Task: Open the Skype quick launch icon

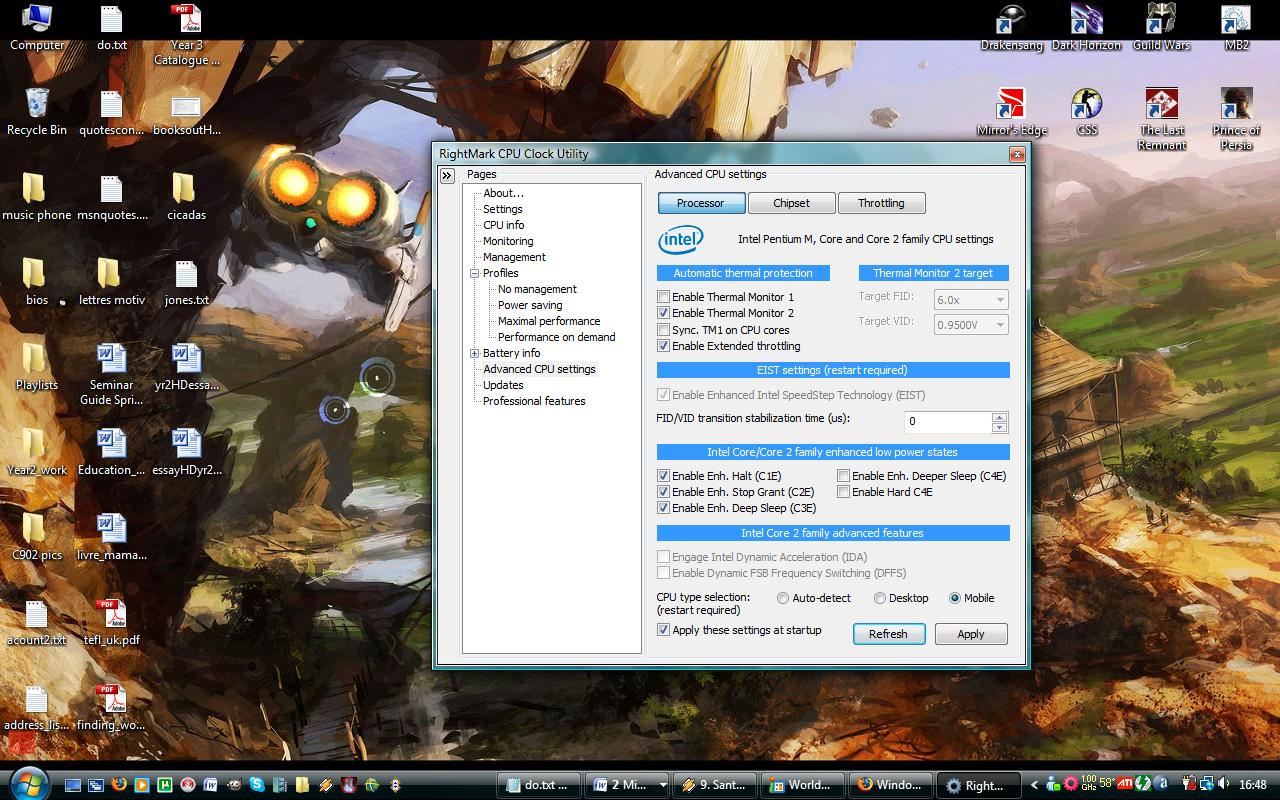Action: [x=257, y=785]
